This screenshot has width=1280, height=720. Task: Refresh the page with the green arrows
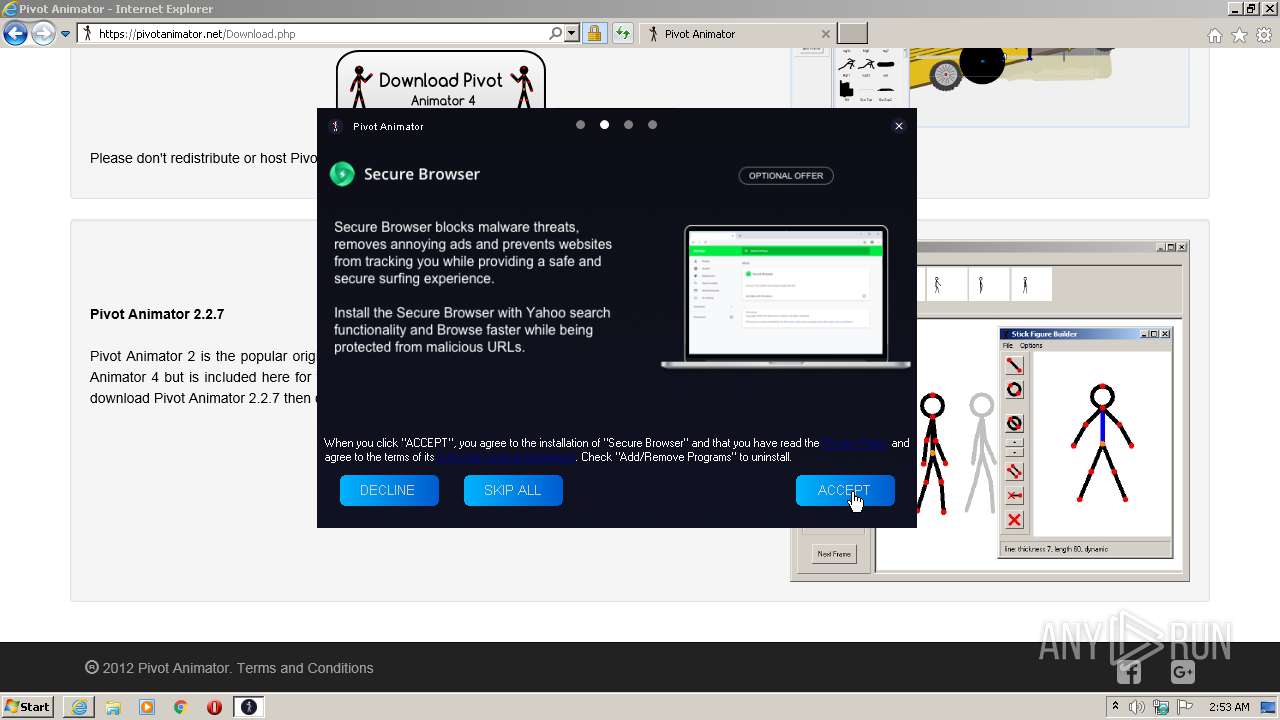[x=622, y=34]
